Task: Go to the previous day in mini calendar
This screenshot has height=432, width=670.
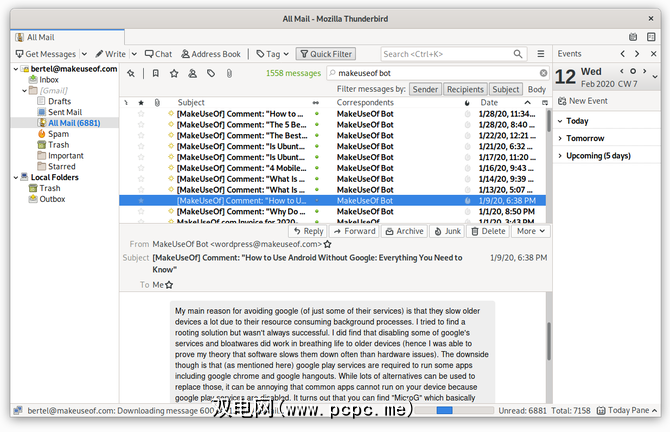Action: 622,71
